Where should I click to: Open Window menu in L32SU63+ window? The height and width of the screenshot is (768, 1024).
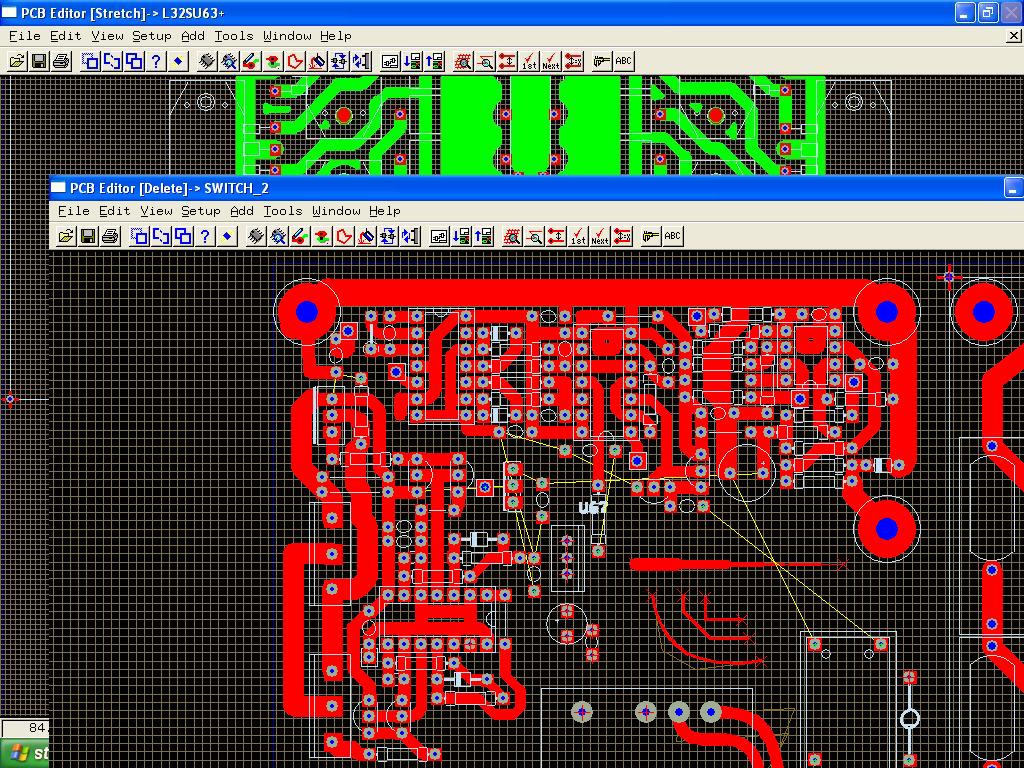pos(287,36)
